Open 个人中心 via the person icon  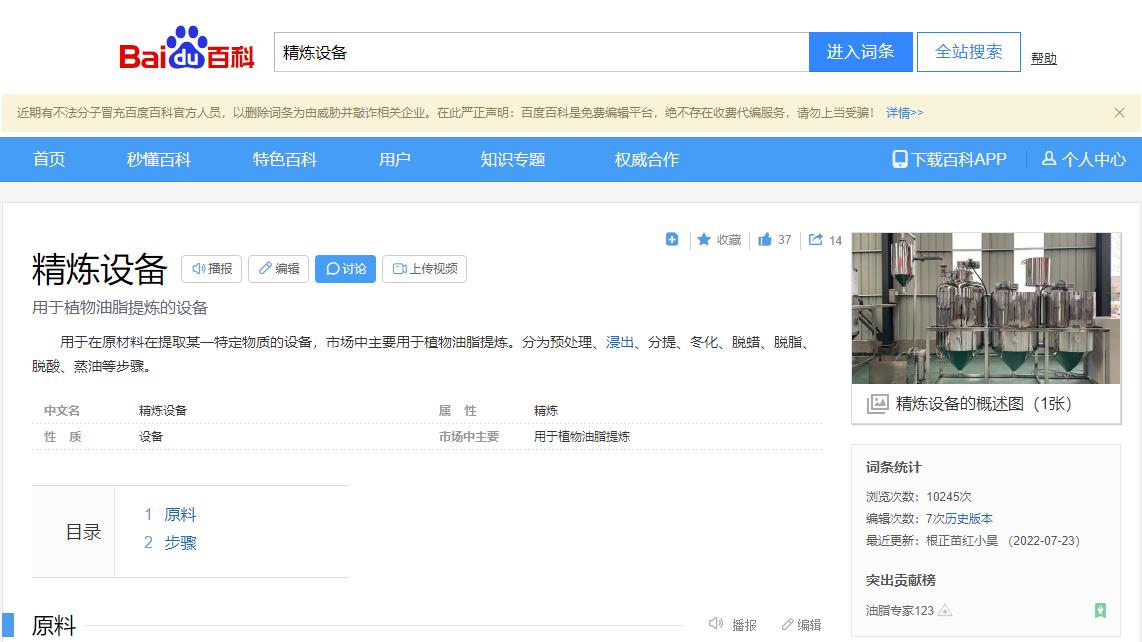point(1085,159)
